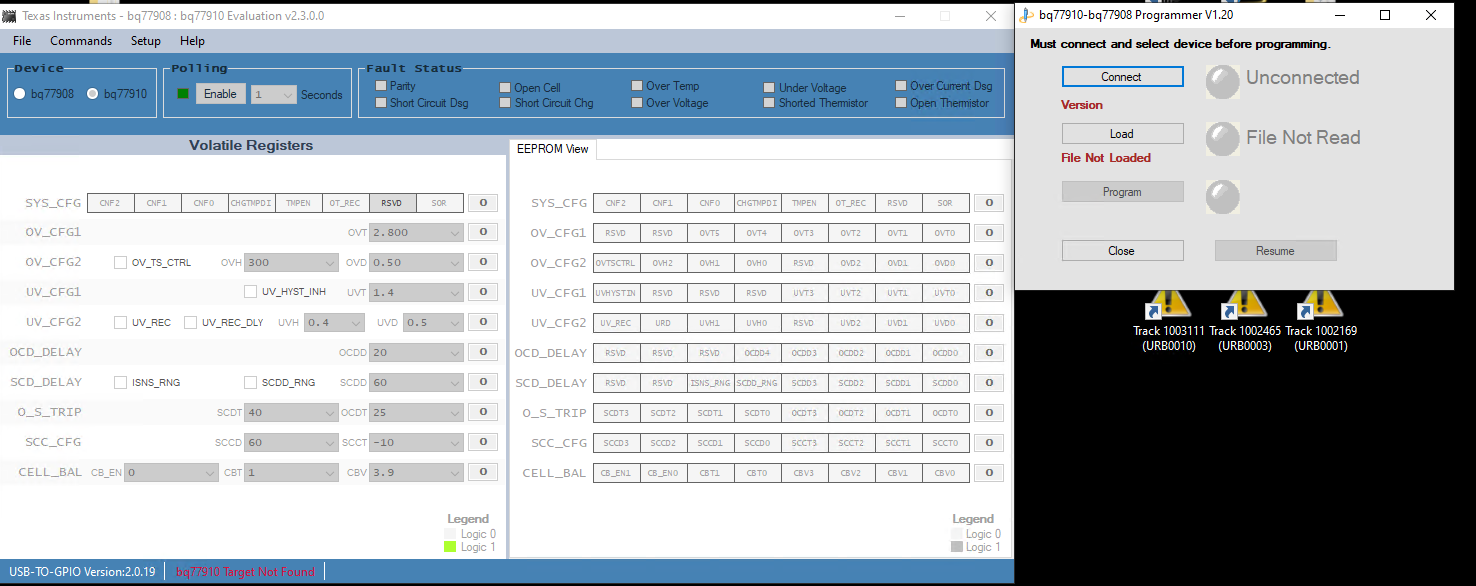
Task: Open the OVH 300 dropdown
Action: 292,263
